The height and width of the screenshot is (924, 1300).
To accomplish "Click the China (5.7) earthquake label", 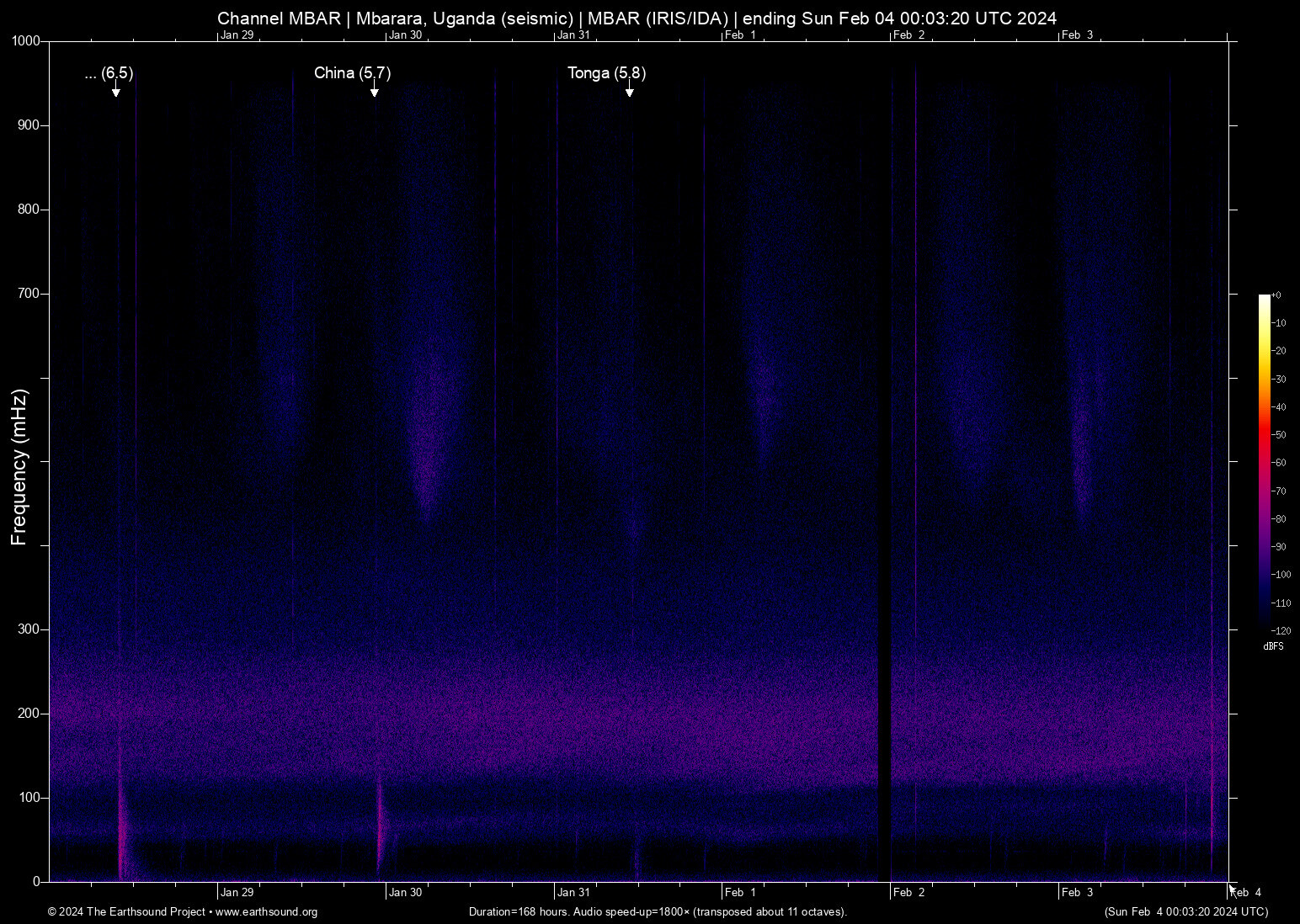I will pos(352,73).
